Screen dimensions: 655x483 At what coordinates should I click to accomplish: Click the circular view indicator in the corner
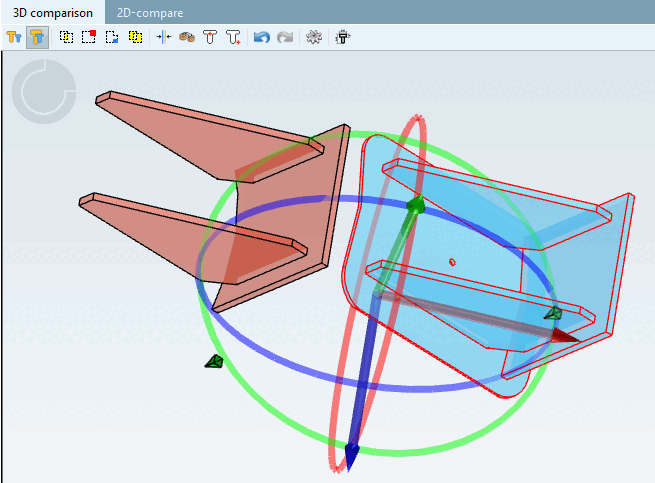pos(44,92)
